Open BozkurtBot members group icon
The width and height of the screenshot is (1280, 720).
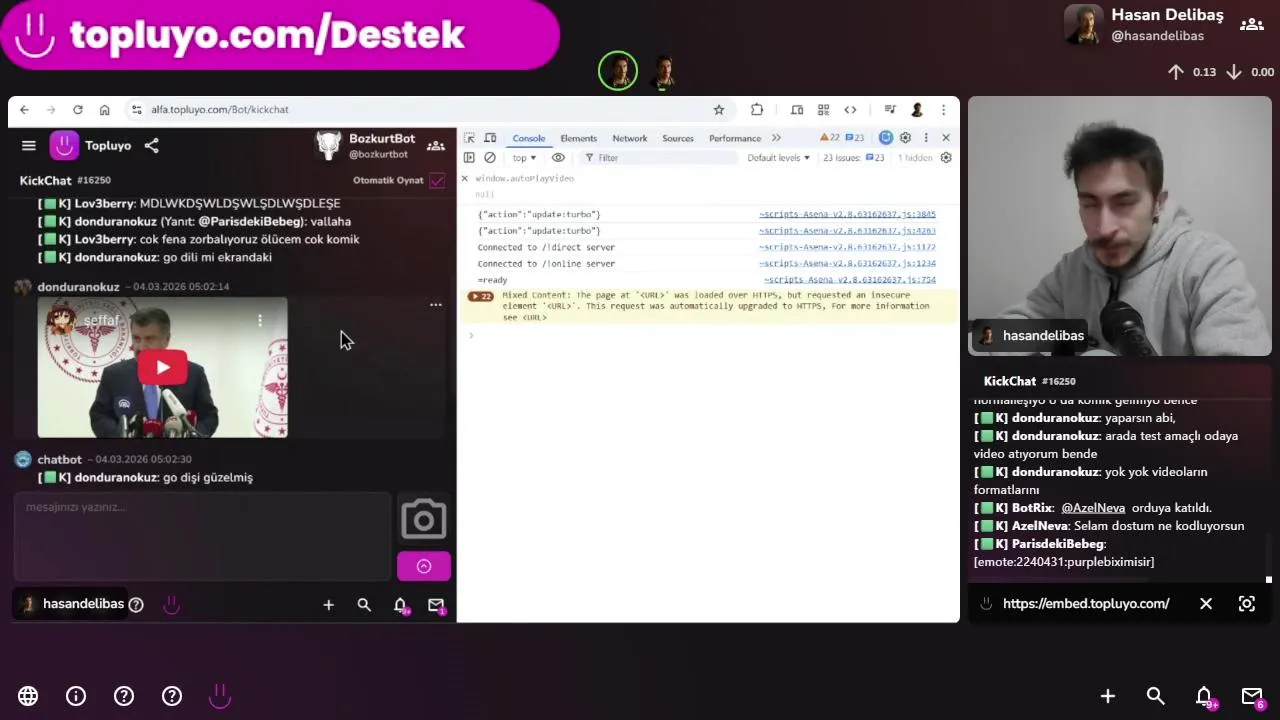[436, 146]
